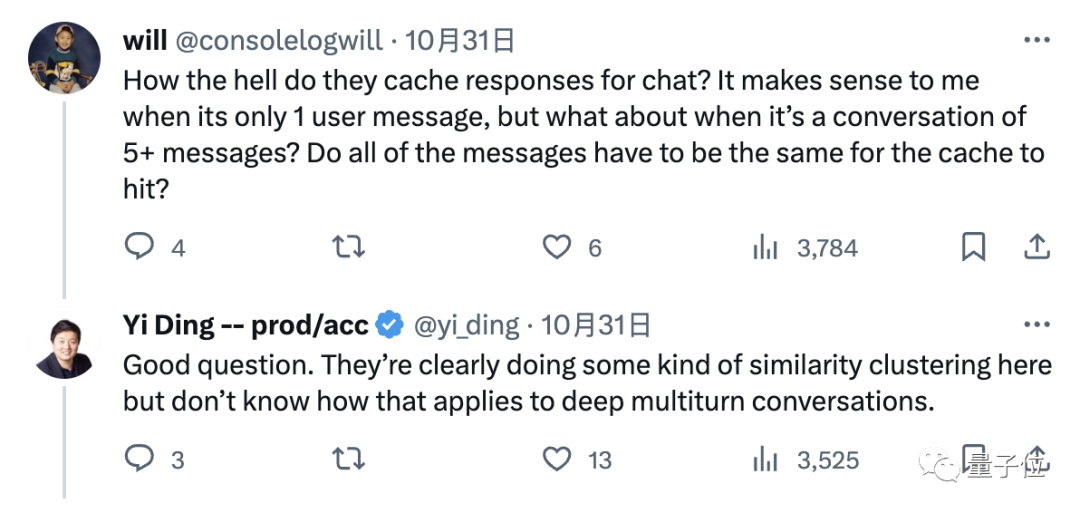
Task: Like Yi Ding's tweet with 13 likes
Action: pos(556,459)
